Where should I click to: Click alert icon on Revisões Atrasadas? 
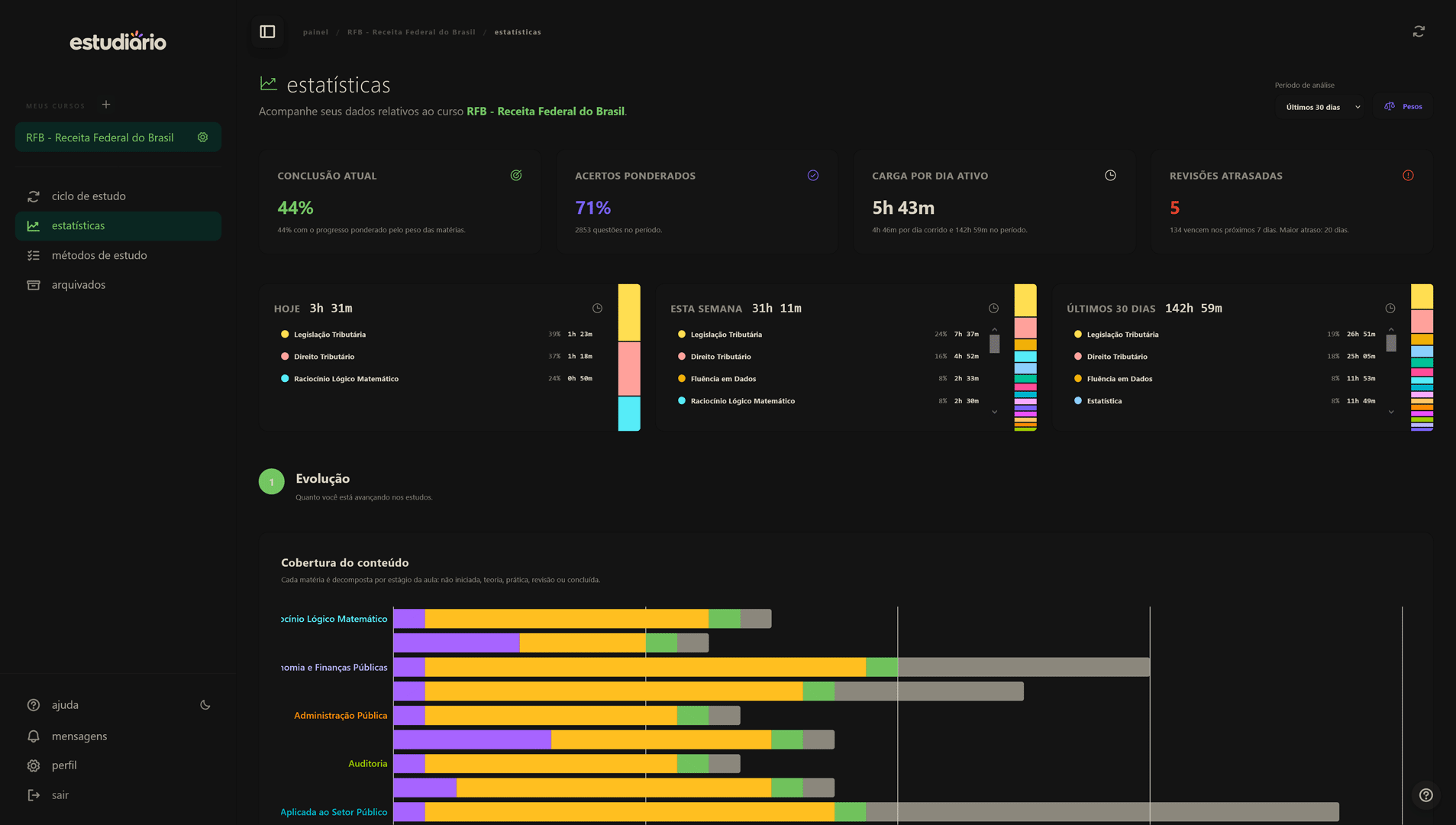pyautogui.click(x=1408, y=176)
